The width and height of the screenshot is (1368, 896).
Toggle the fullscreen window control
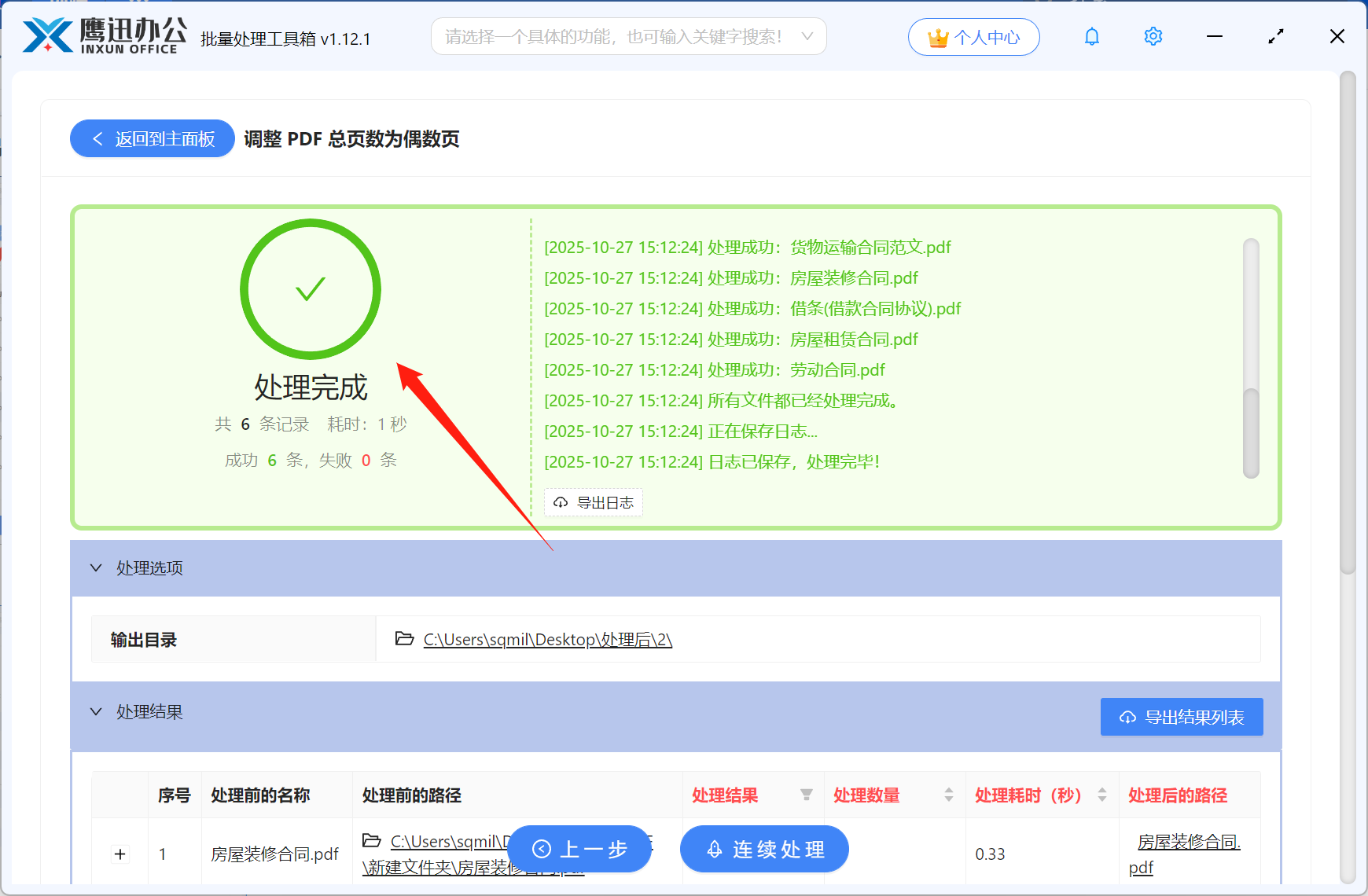(x=1275, y=36)
